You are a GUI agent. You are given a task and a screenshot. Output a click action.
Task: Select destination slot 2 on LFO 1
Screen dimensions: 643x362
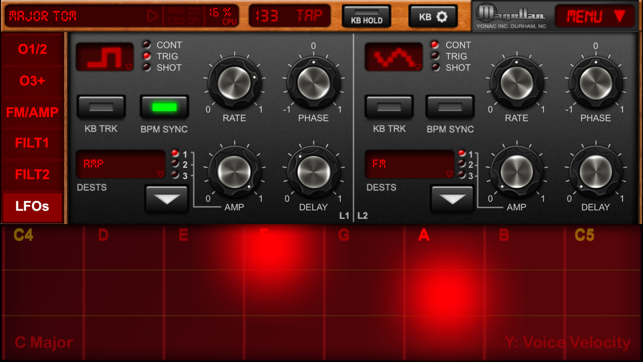(175, 164)
